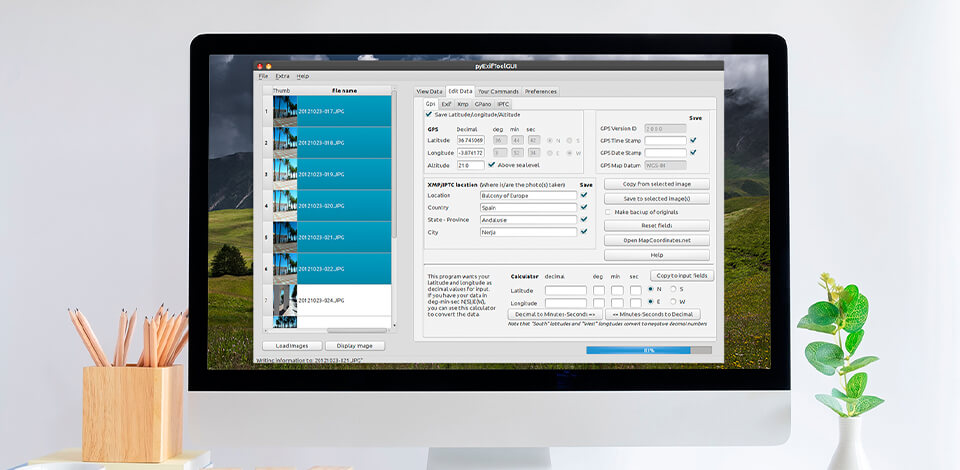Click the GPS Latitude decimal field

coord(471,140)
